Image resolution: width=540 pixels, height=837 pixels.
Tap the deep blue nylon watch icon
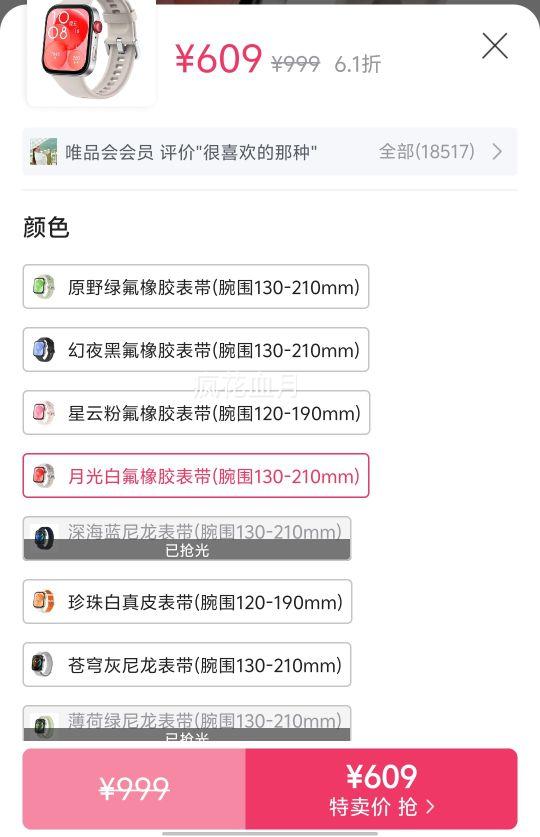tap(43, 538)
